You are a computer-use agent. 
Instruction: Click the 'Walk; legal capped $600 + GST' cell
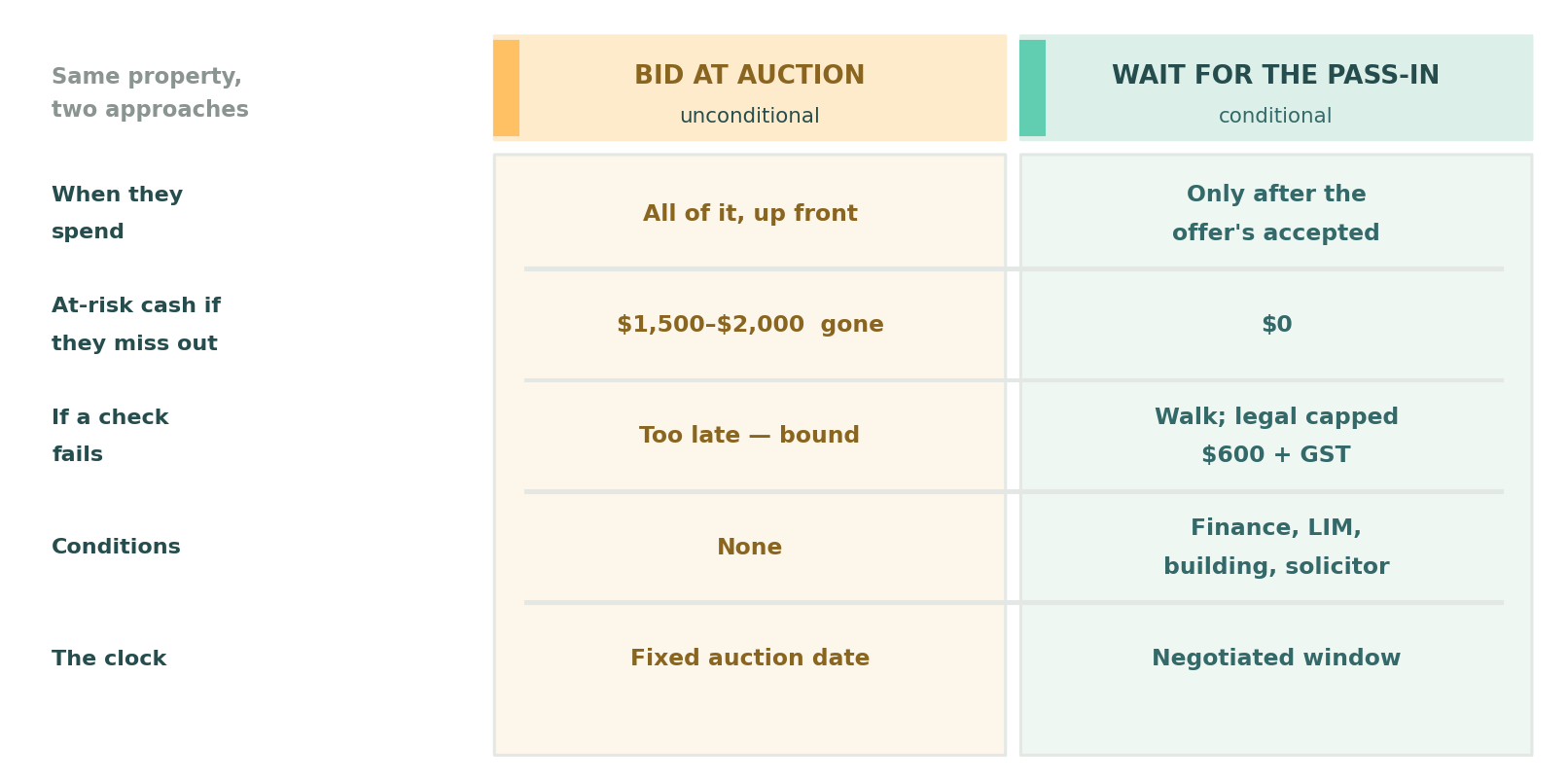[x=1276, y=436]
